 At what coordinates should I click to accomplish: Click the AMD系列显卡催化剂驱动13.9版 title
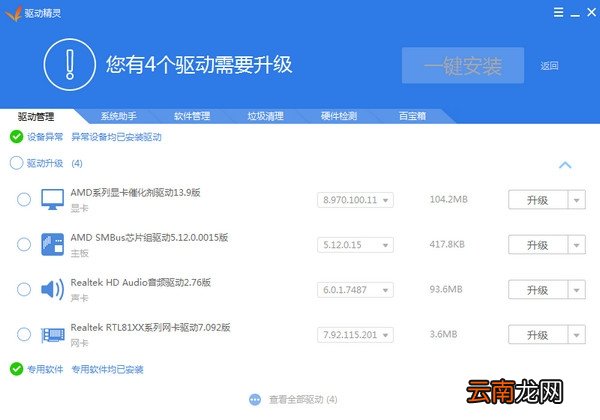click(135, 192)
